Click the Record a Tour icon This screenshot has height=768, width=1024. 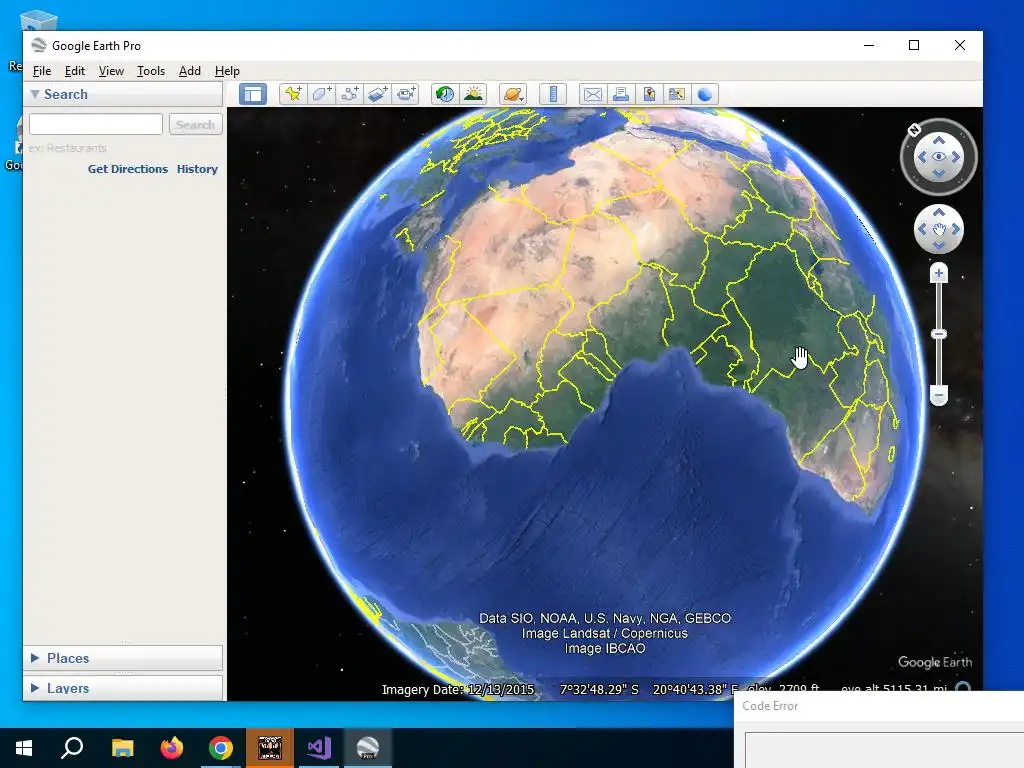(x=406, y=94)
